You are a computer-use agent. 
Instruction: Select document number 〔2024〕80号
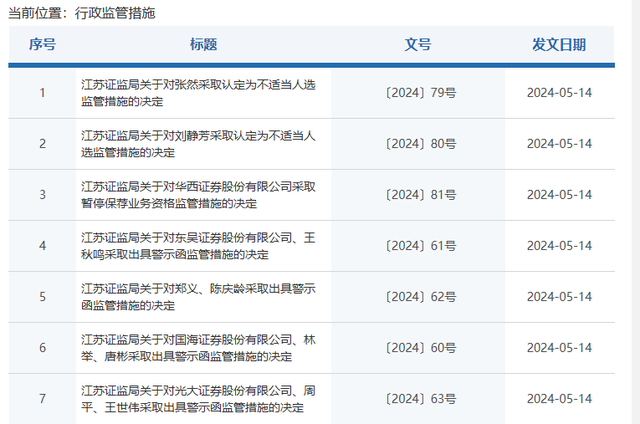tap(421, 144)
